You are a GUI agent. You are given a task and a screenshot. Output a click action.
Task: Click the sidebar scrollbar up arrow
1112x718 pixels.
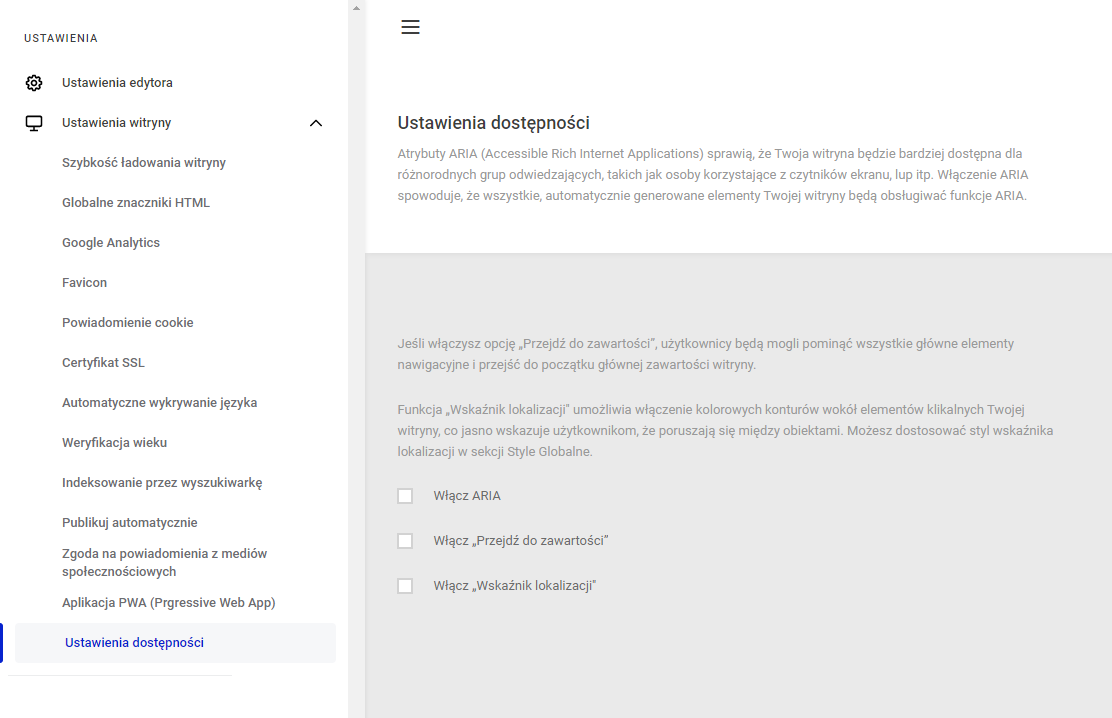(x=357, y=9)
